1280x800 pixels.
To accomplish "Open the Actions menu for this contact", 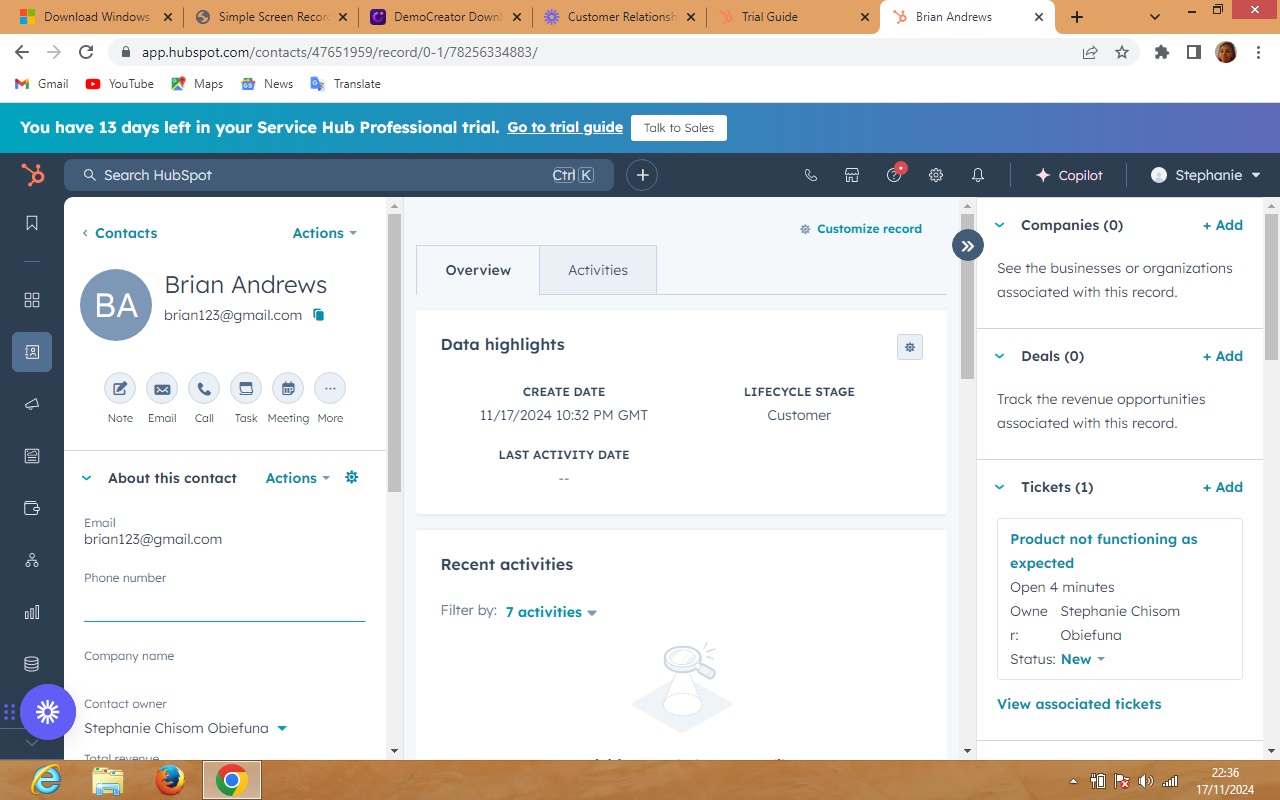I will click(x=323, y=233).
